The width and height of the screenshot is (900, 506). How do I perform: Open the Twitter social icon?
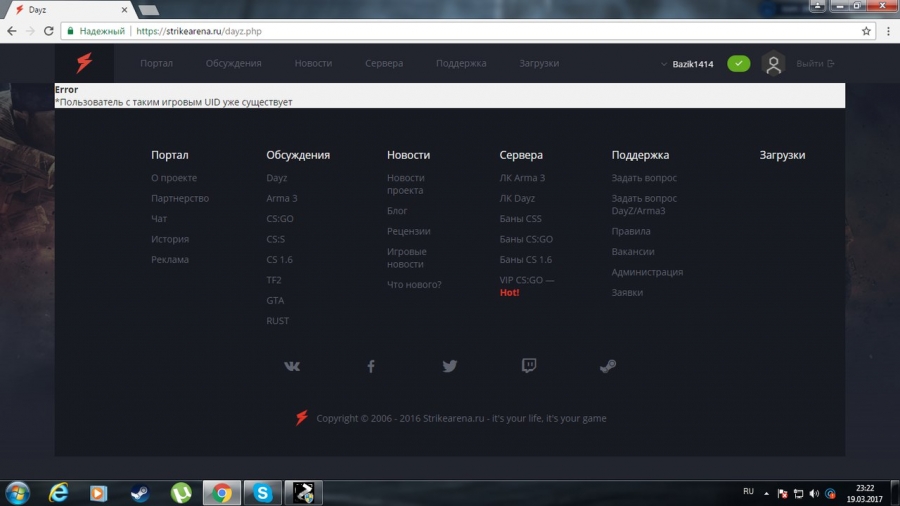pyautogui.click(x=449, y=365)
